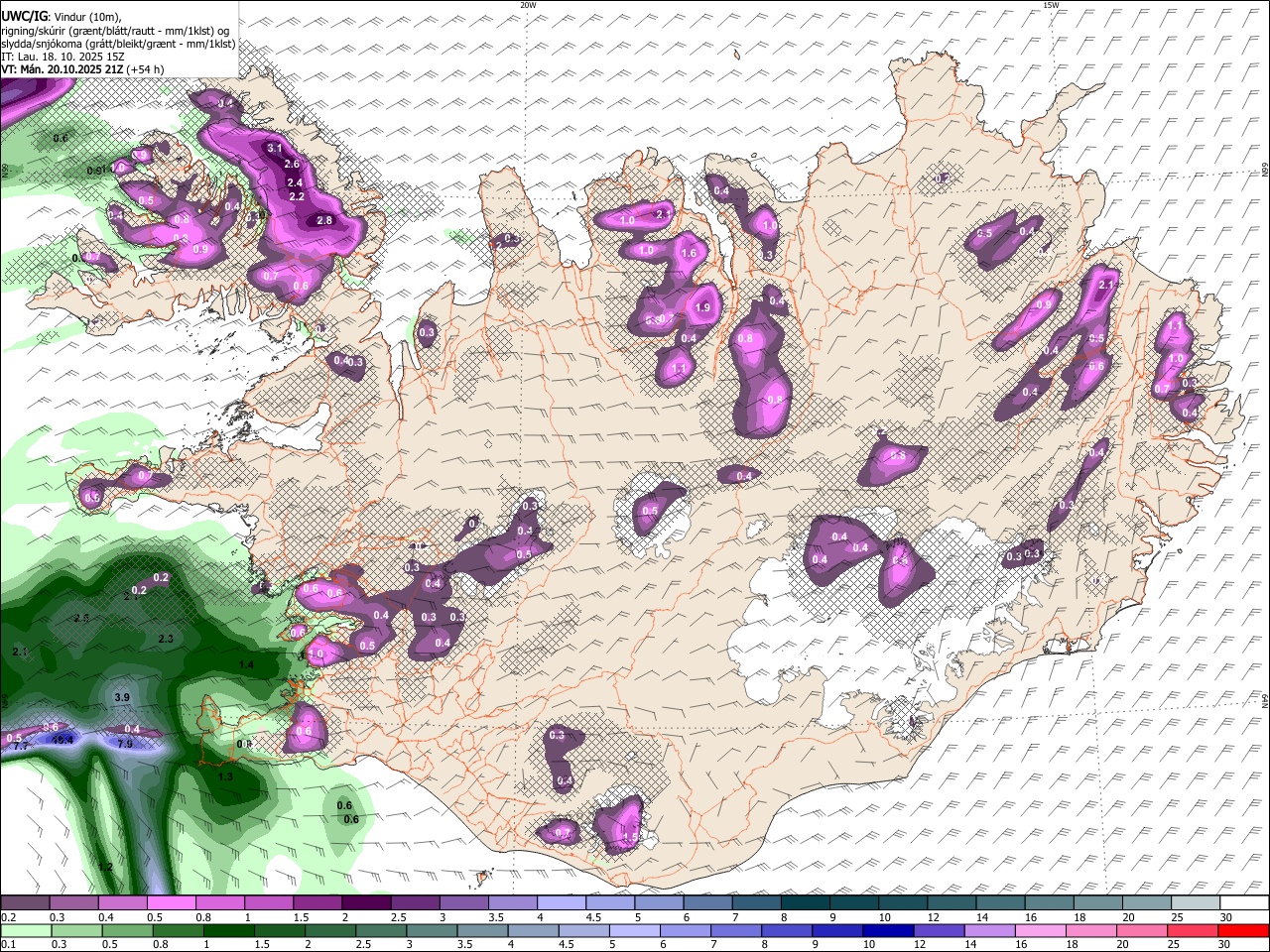This screenshot has height=952, width=1270.
Task: Pick the light purple swatch labeled 14 in the rain legend
Action: click(990, 930)
